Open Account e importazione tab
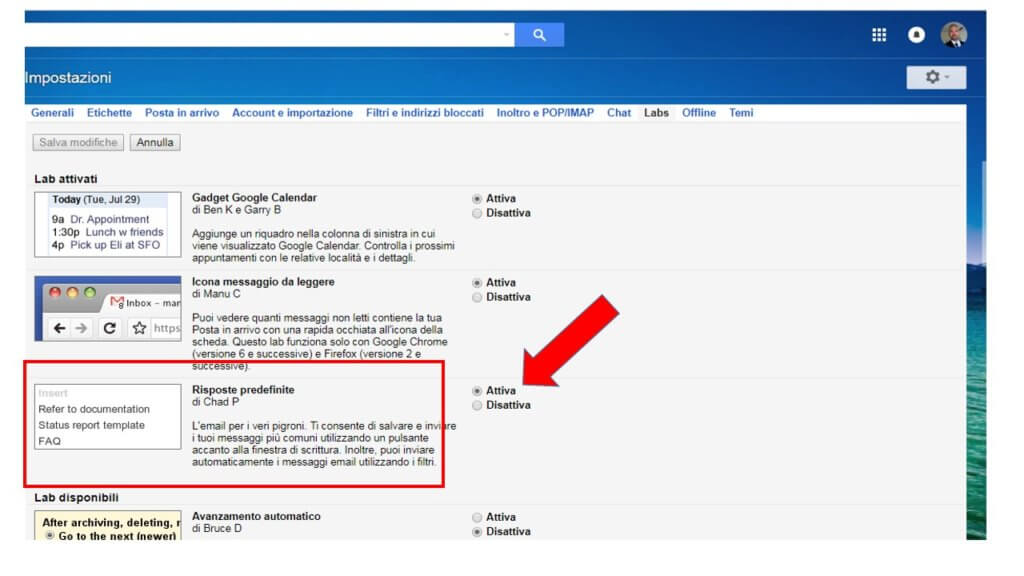Viewport: 1024px width, 576px height. coord(292,112)
